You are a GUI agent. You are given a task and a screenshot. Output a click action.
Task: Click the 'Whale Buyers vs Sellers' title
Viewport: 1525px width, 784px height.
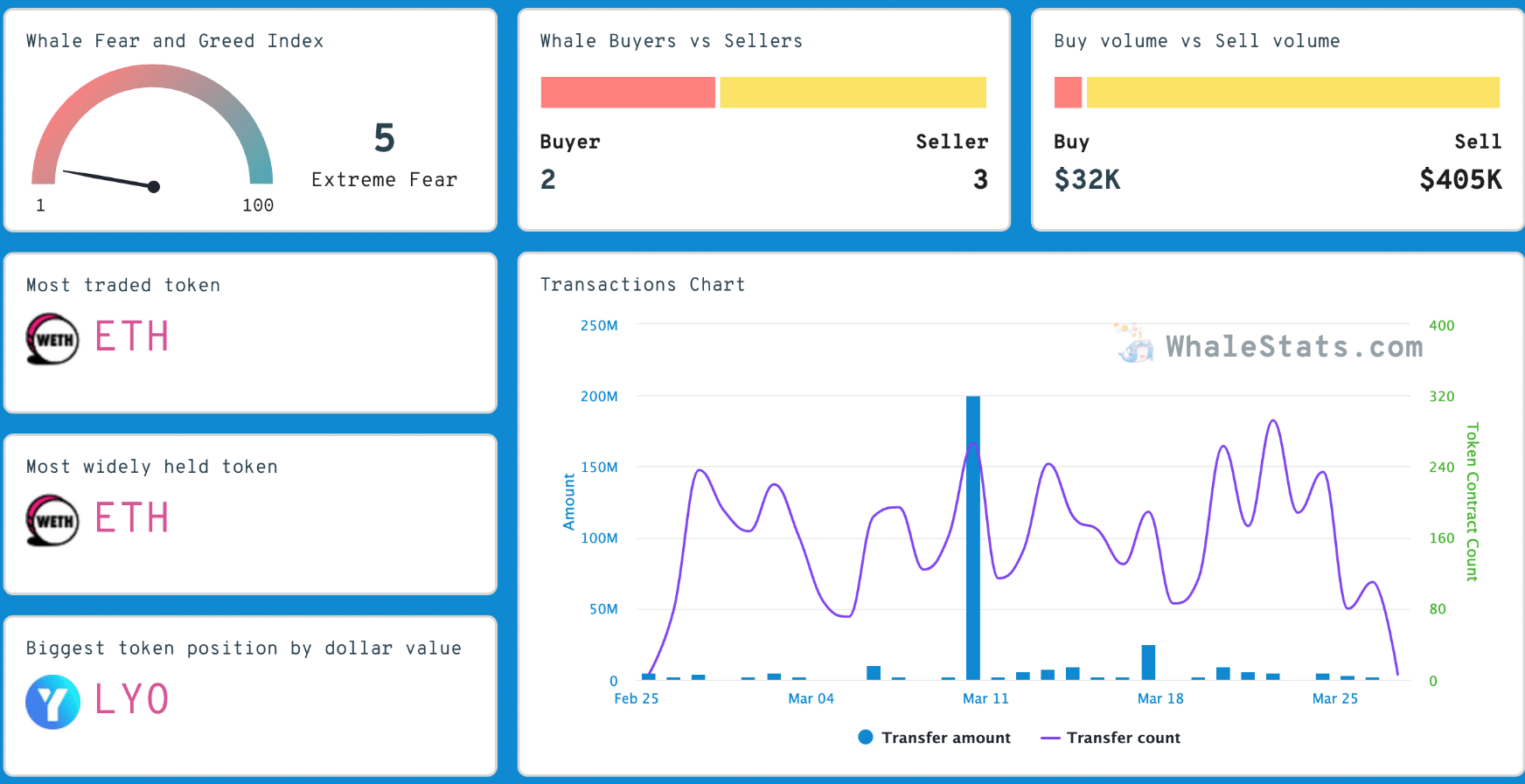coord(672,41)
